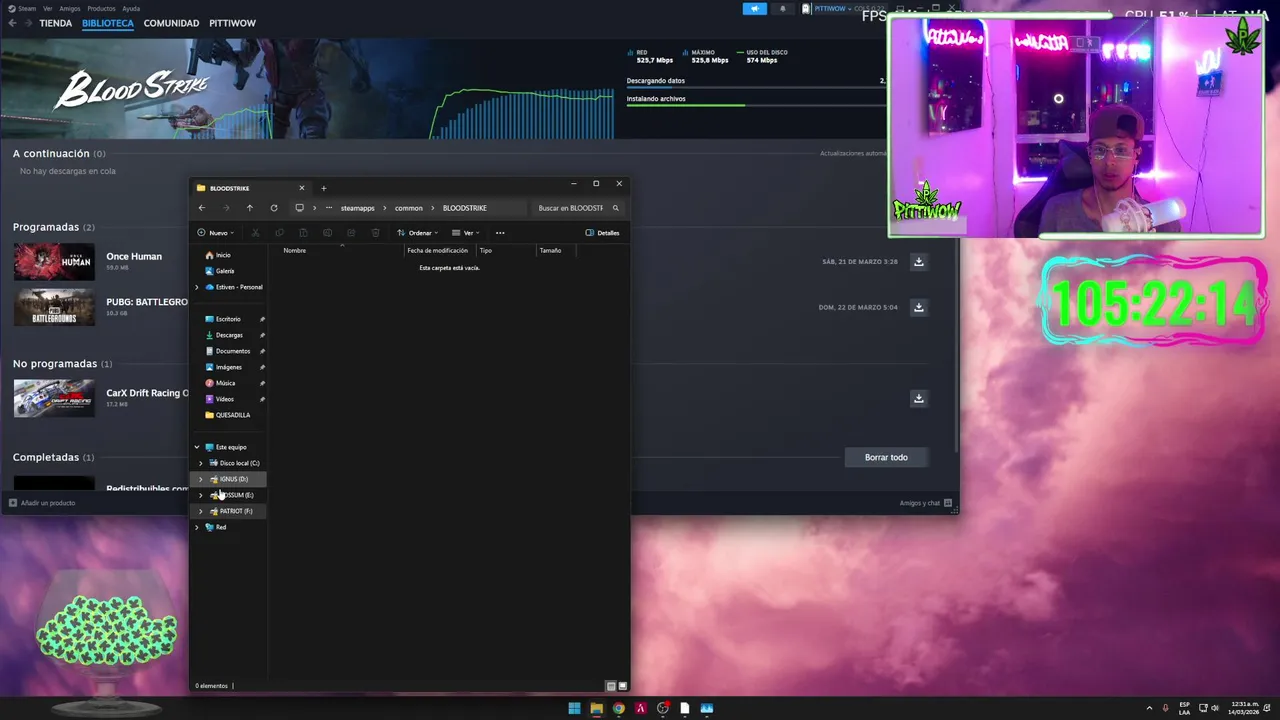Viewport: 1280px width, 720px height.
Task: Click Añadir un producto in Steam
Action: point(43,503)
